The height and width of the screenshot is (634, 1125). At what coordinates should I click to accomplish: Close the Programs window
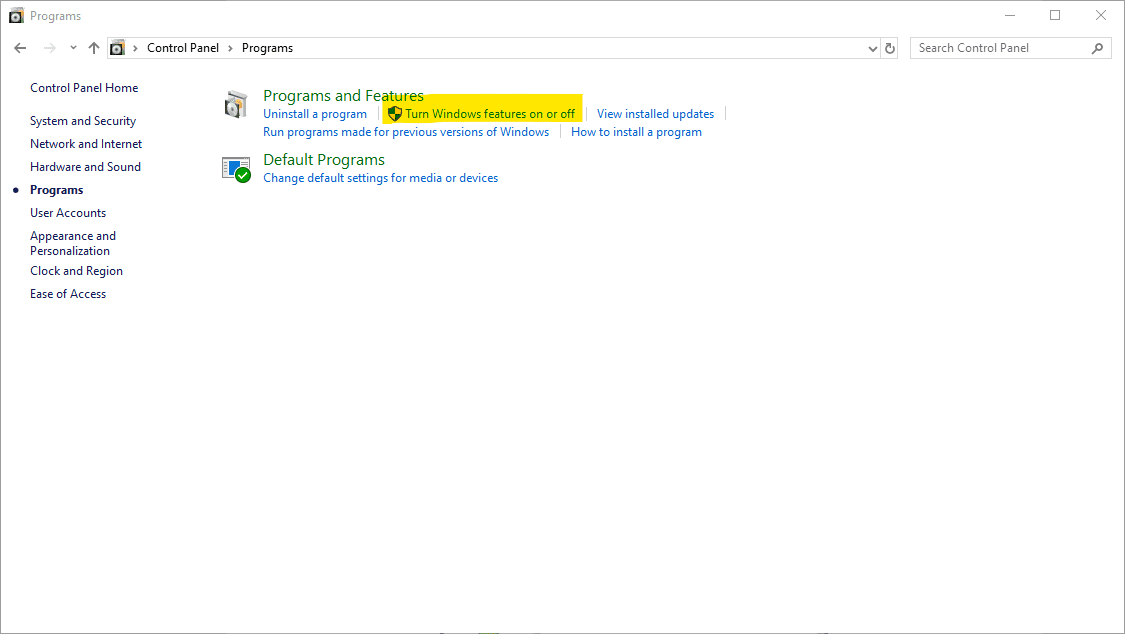pyautogui.click(x=1101, y=15)
